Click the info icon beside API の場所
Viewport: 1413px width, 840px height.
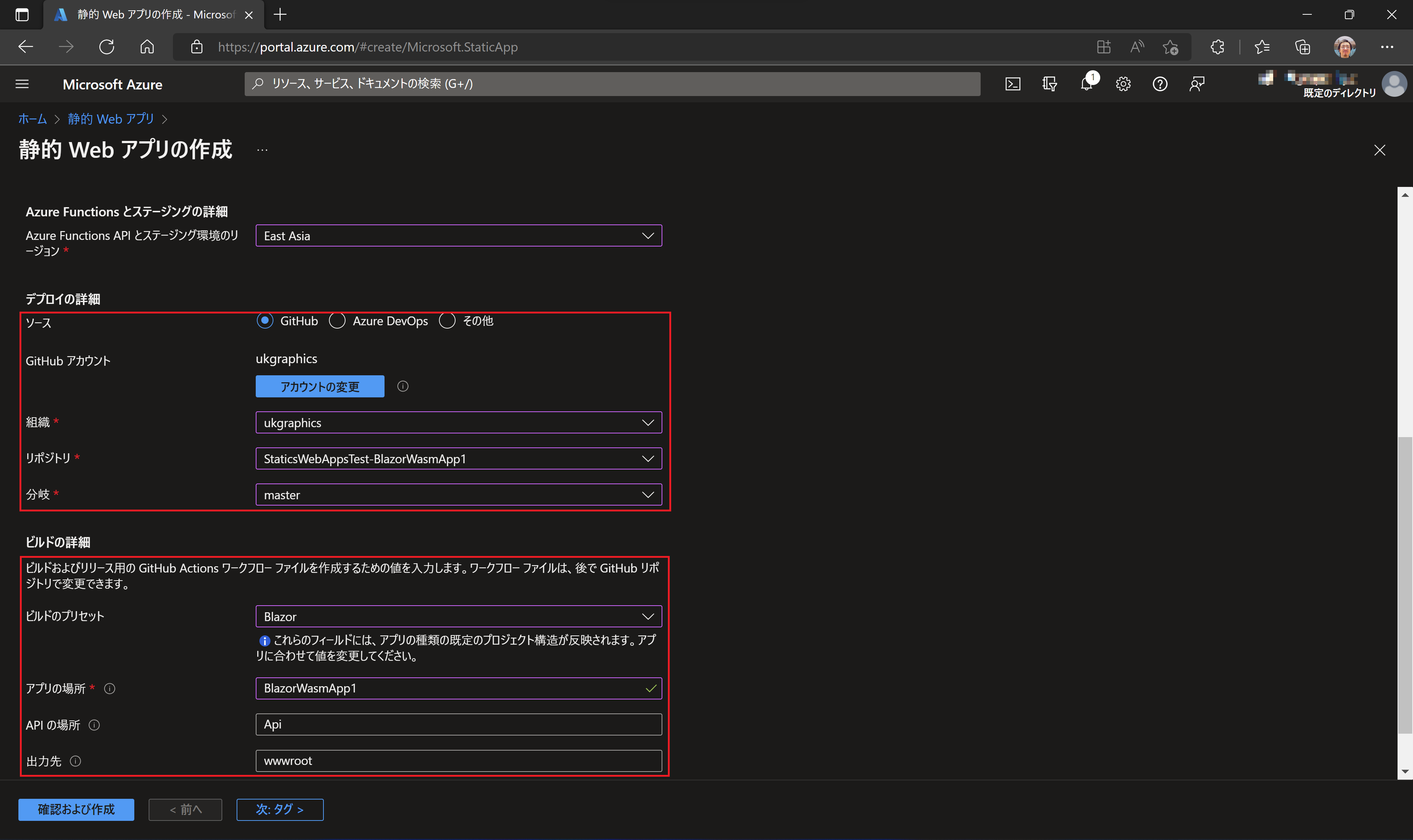[x=95, y=724]
